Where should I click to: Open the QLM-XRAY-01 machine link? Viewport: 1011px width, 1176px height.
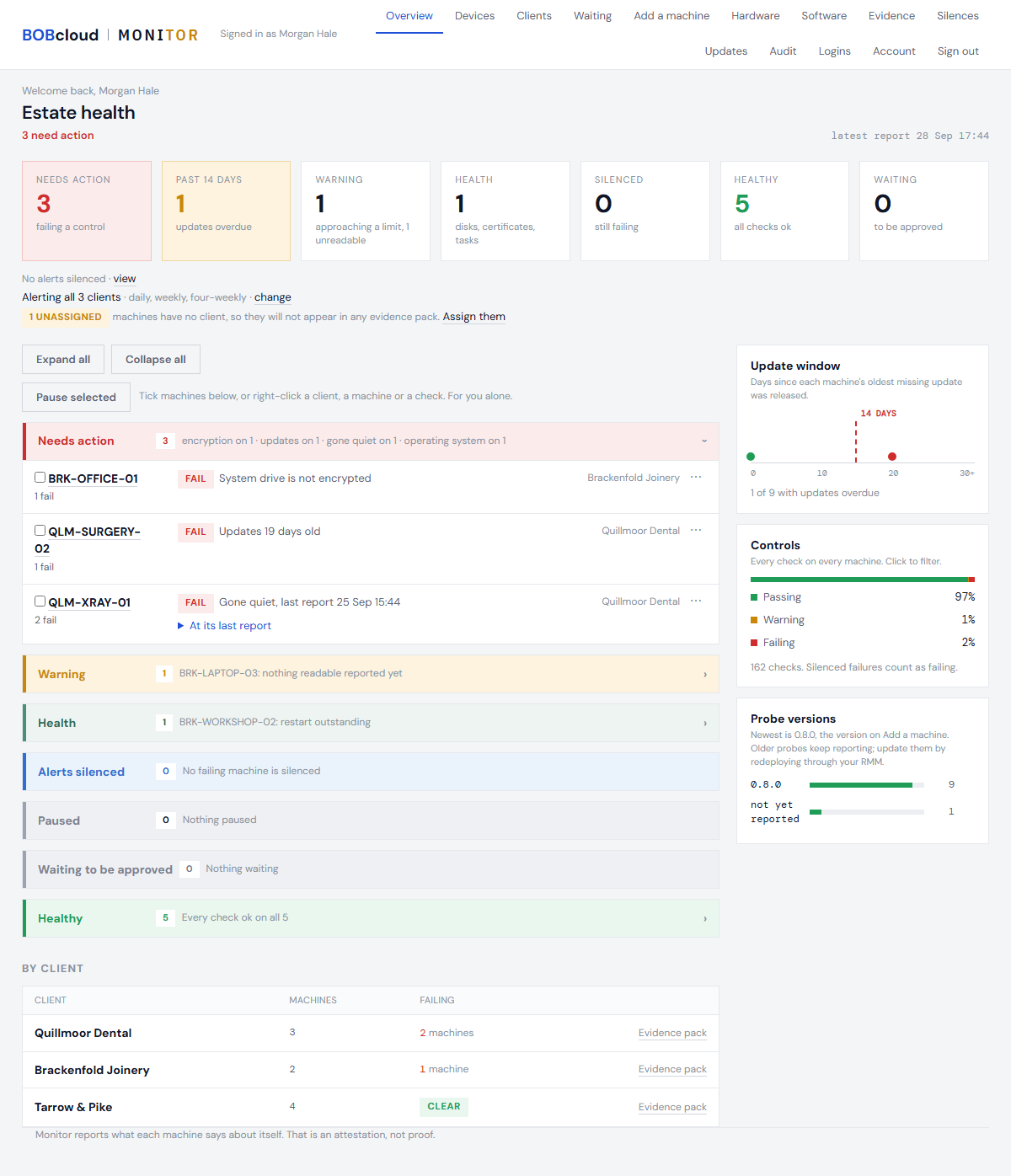(x=89, y=602)
